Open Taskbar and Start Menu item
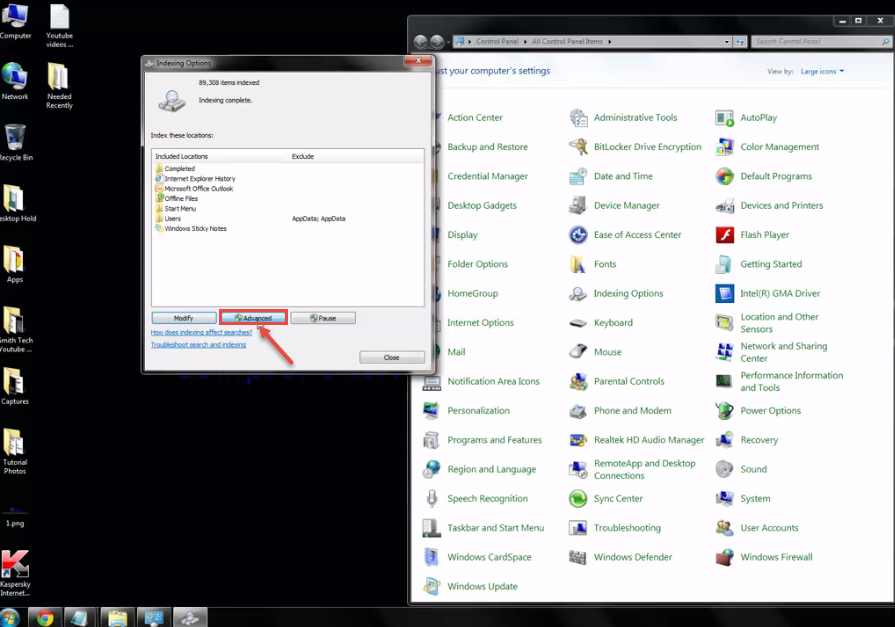The image size is (895, 627). click(495, 528)
